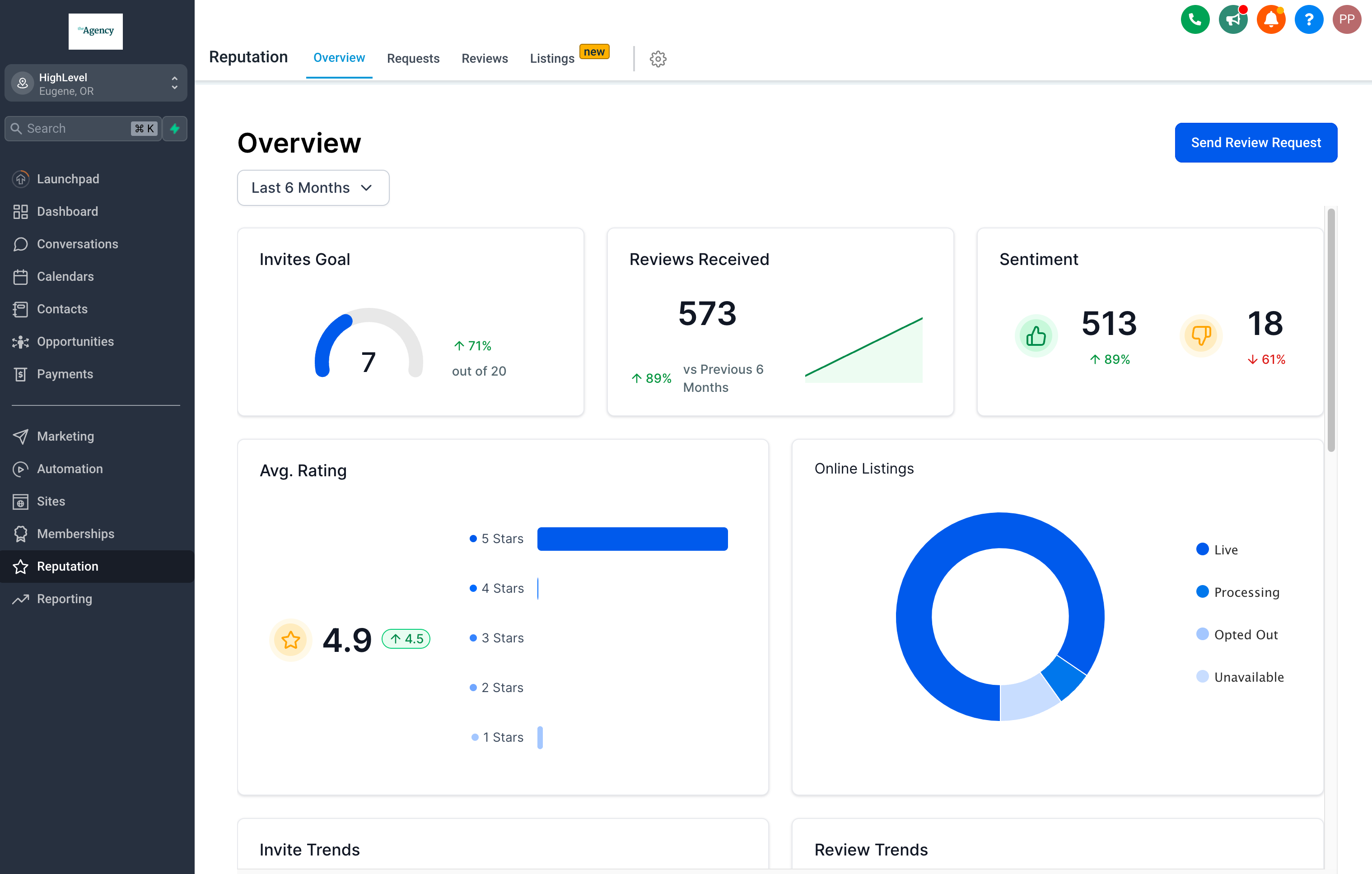Image resolution: width=1372 pixels, height=874 pixels.
Task: Click the Marketing paper plane icon
Action: click(20, 436)
